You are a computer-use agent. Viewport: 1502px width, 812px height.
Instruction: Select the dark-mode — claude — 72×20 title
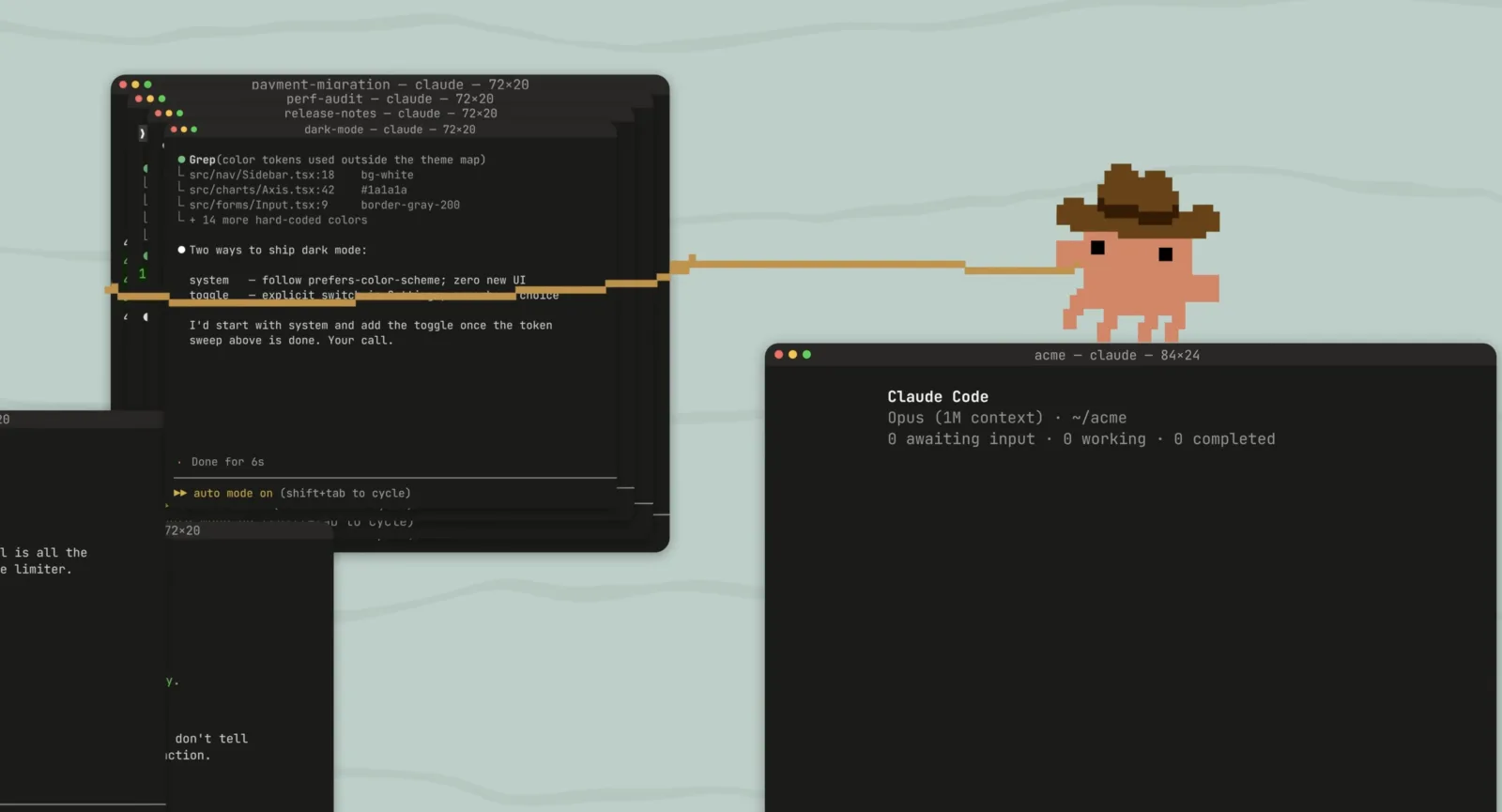[x=390, y=130]
